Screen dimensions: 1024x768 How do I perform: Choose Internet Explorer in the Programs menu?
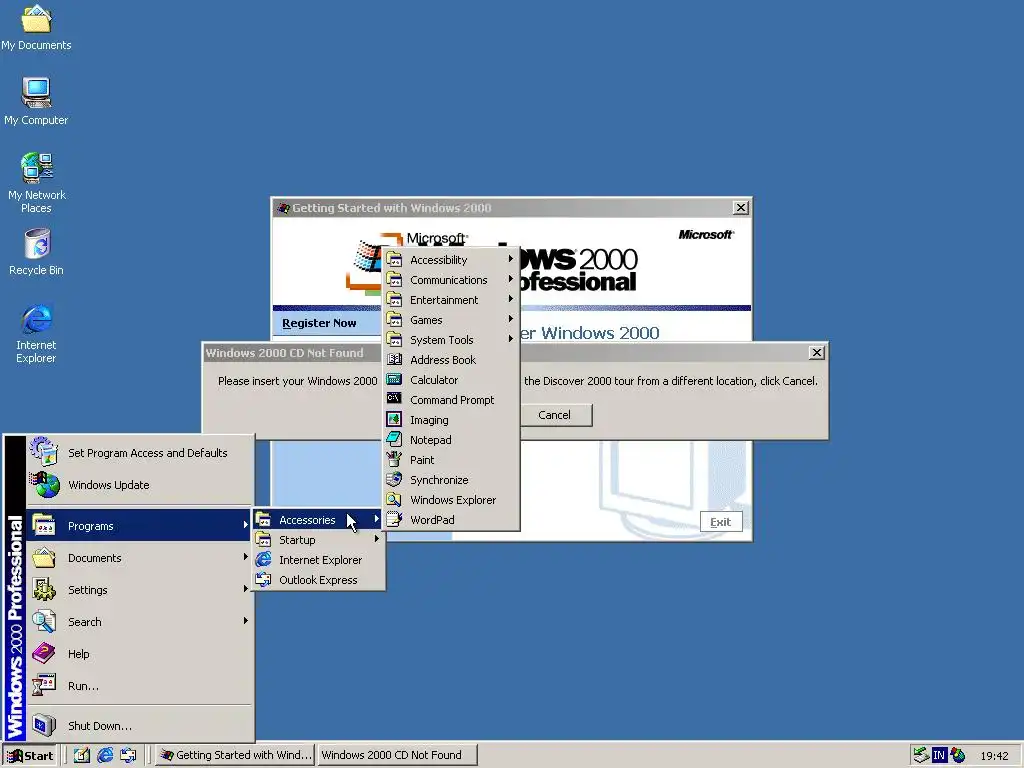click(318, 560)
